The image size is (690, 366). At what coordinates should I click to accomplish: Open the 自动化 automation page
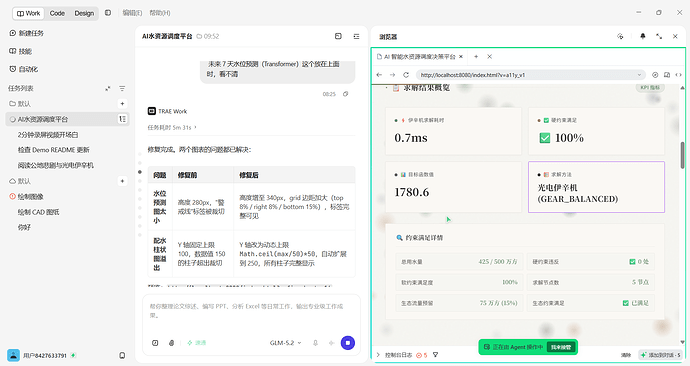tap(24, 69)
